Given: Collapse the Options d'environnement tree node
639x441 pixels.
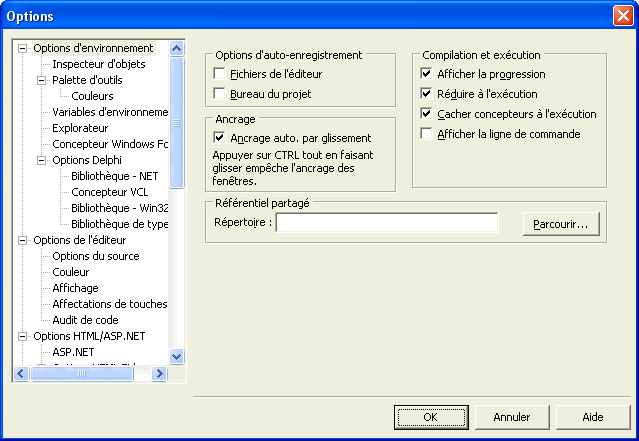Looking at the screenshot, I should click(x=22, y=48).
